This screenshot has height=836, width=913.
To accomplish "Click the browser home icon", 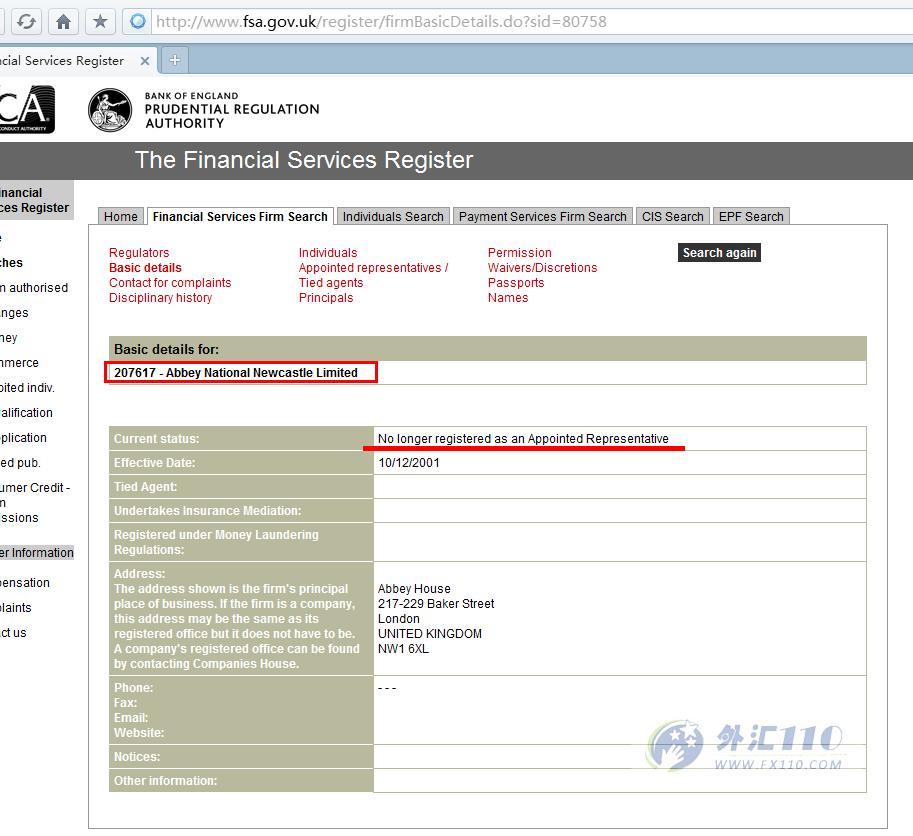I will [x=63, y=22].
